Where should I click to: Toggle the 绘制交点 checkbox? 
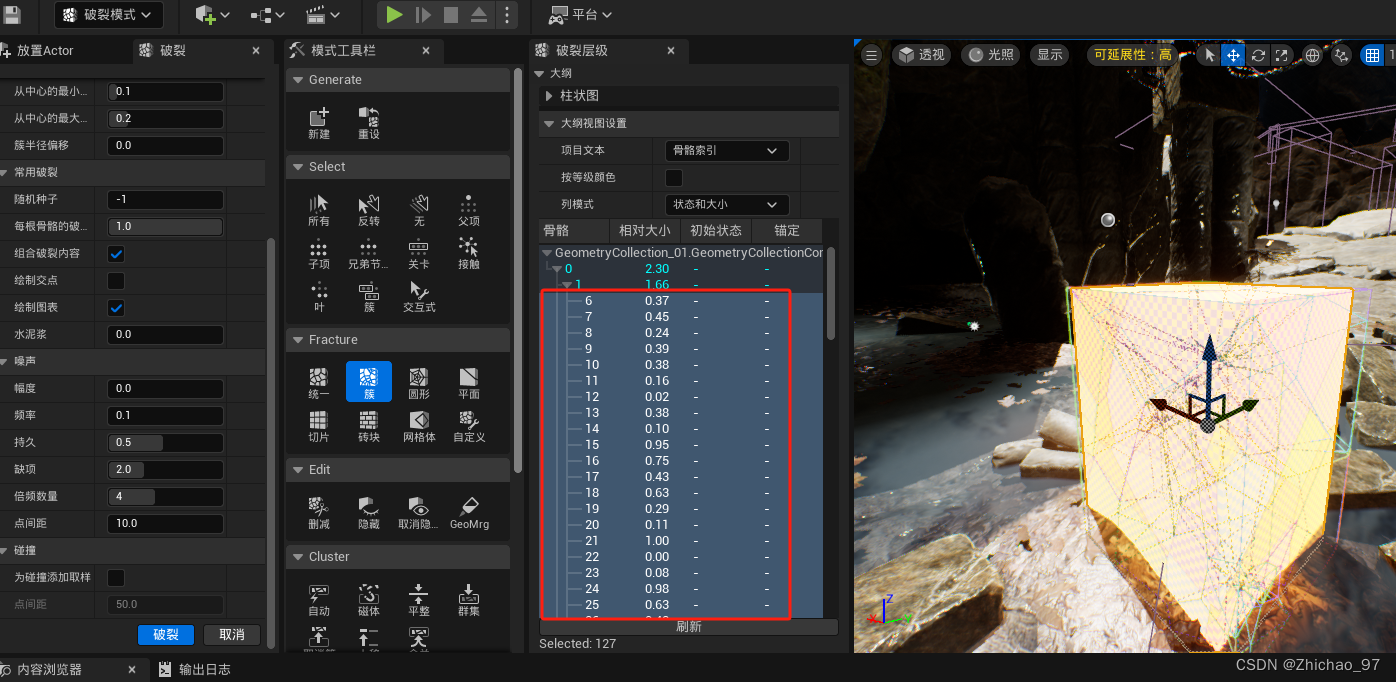pyautogui.click(x=116, y=281)
